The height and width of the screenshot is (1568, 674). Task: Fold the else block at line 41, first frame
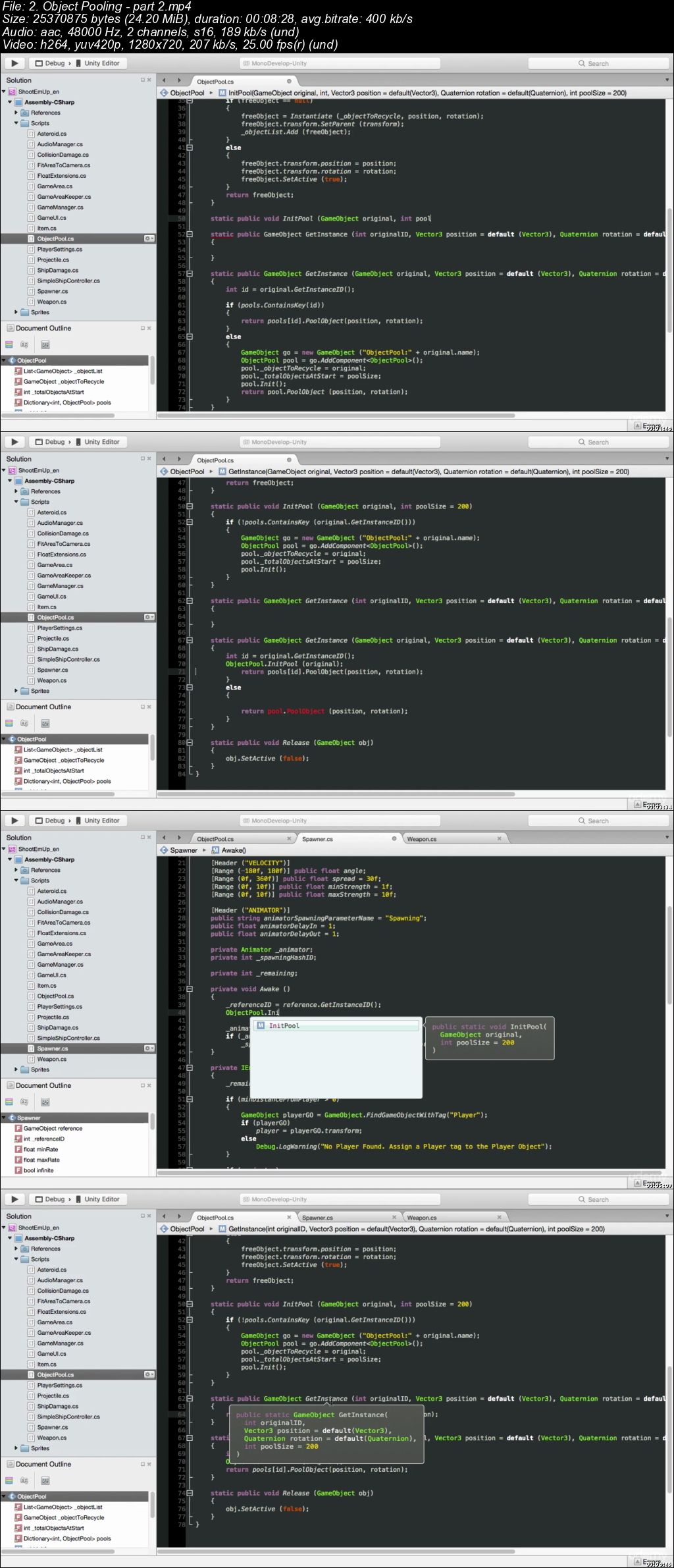click(190, 148)
